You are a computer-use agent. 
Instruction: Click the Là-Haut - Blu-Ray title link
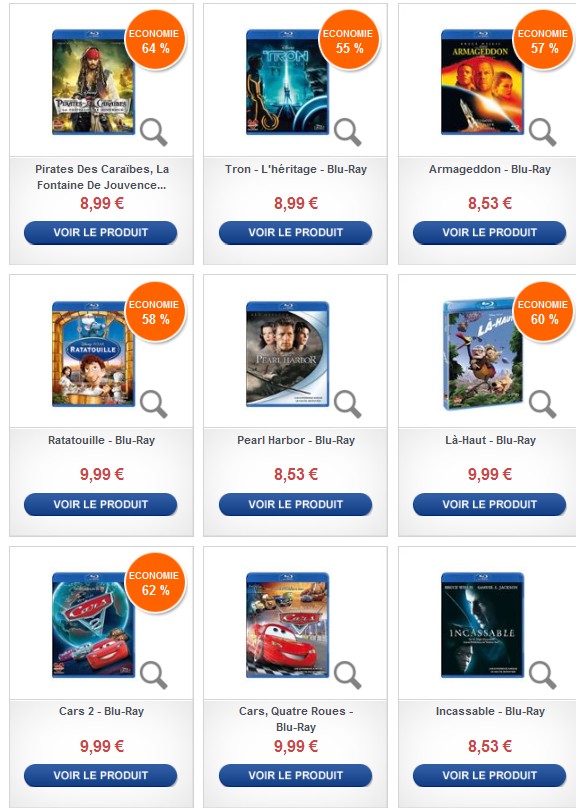[490, 440]
